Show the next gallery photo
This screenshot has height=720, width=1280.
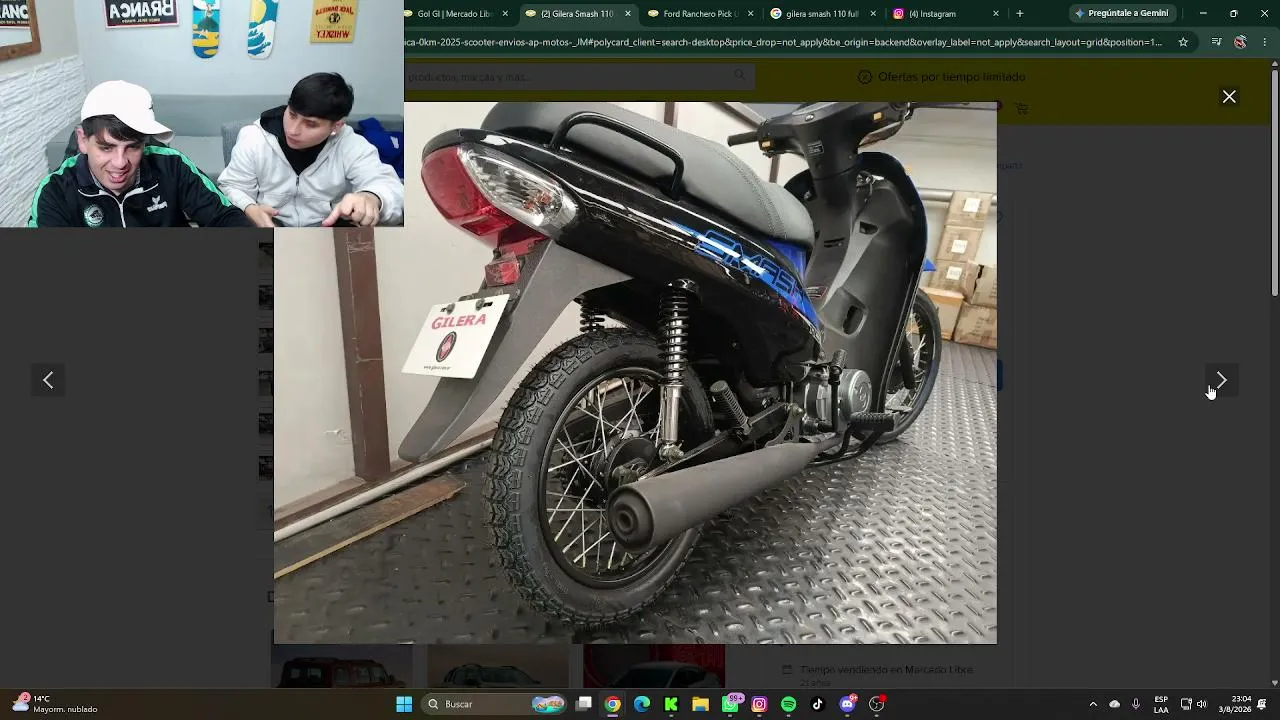click(1221, 380)
